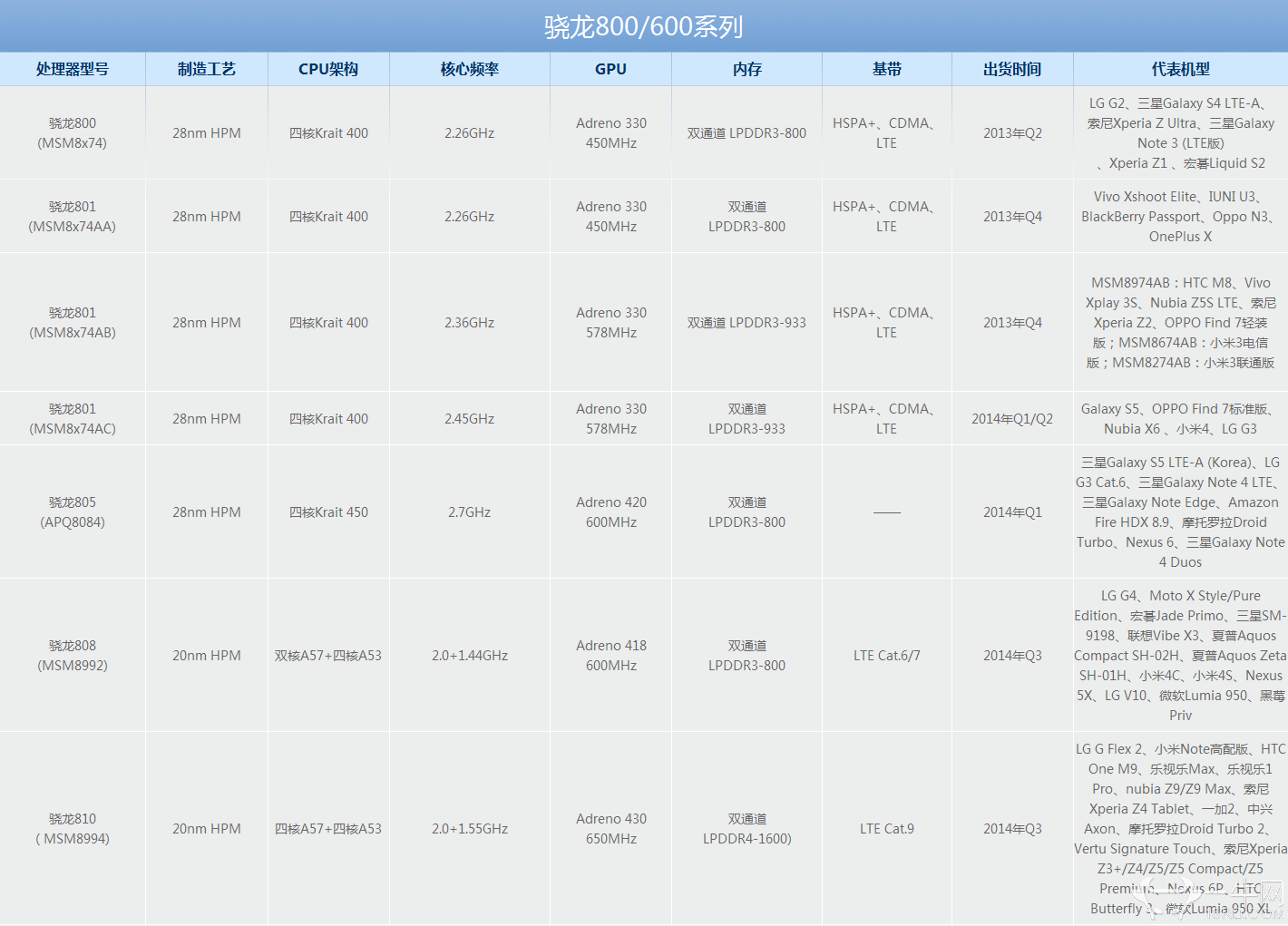Click the 骁龙810 (MSM8994) cell
This screenshot has width=1288, height=926.
click(73, 829)
